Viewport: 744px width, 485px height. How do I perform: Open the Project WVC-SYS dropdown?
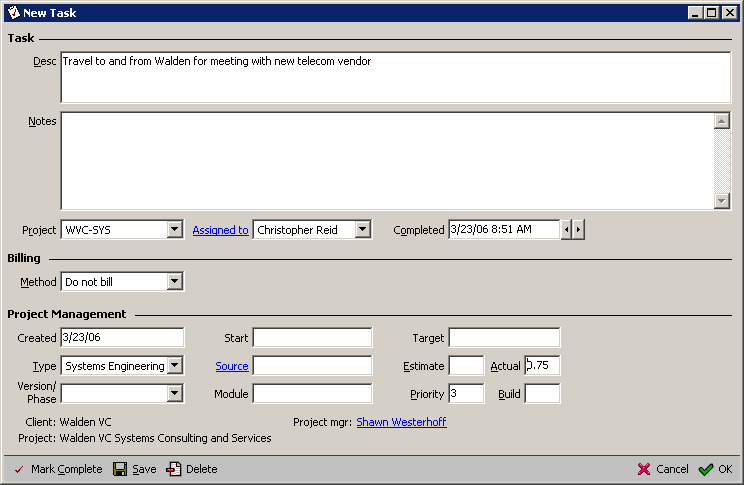(x=174, y=230)
